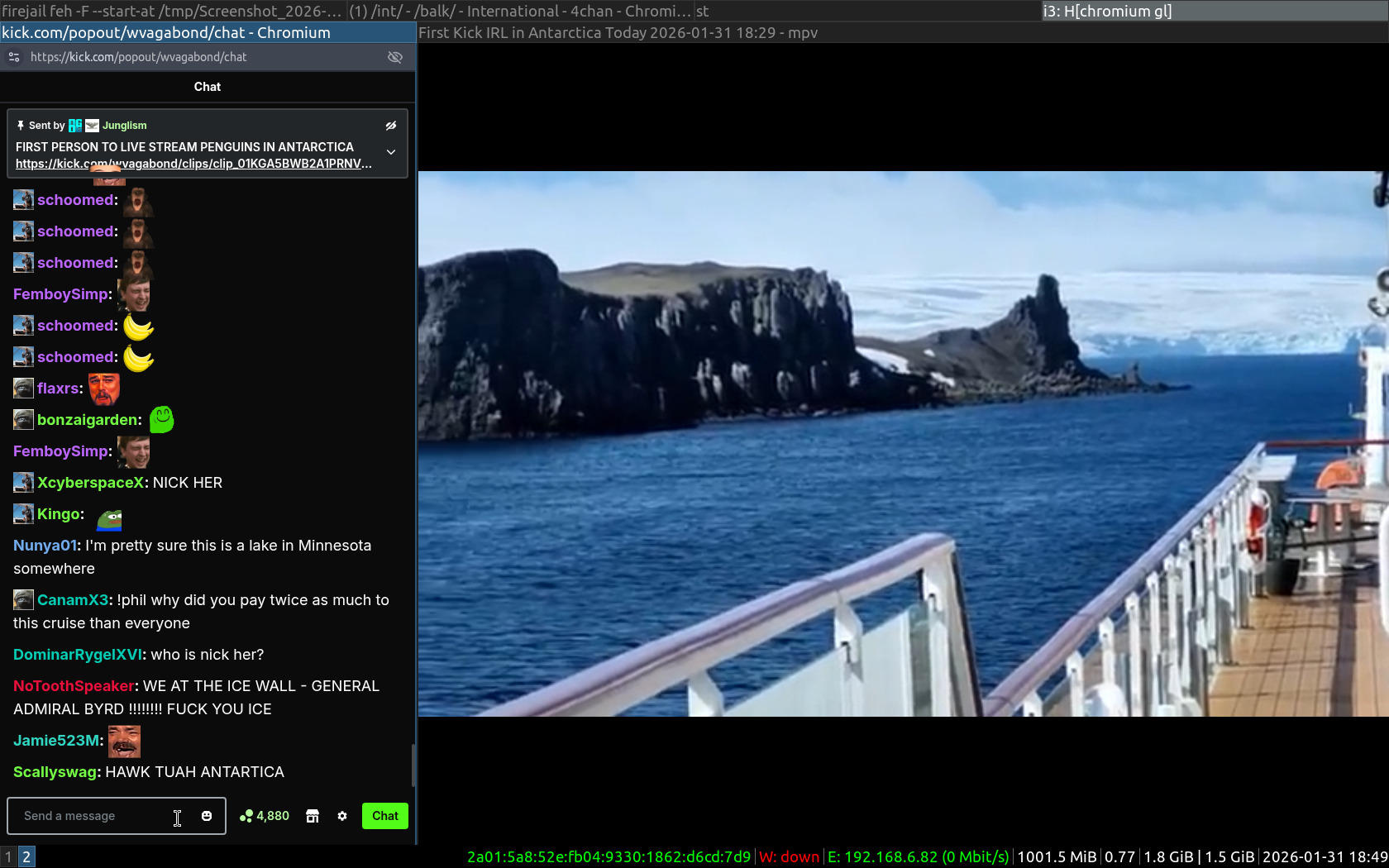Click the badge beside bonzaigarden username
Viewport: 1389px width, 868px height.
pyautogui.click(x=23, y=420)
